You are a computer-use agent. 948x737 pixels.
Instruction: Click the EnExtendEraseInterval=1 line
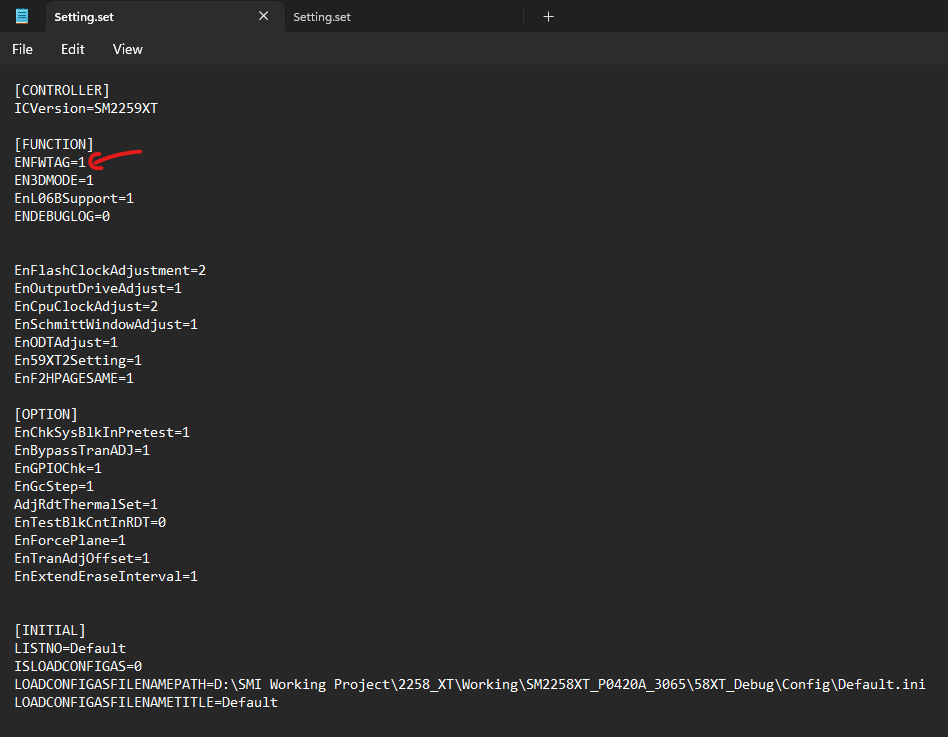click(x=106, y=576)
